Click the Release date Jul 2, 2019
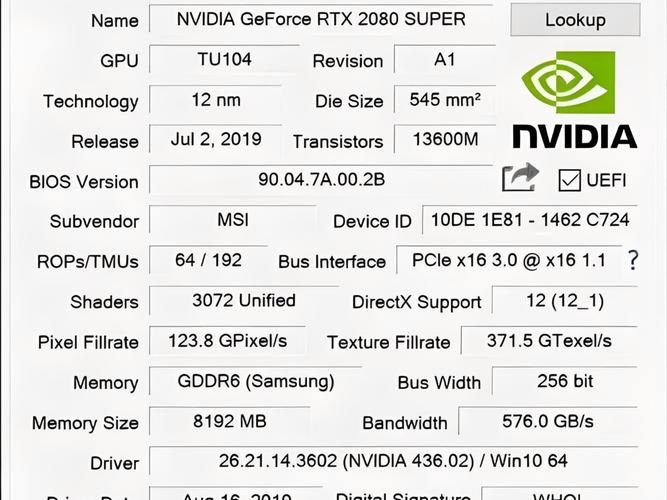Image resolution: width=667 pixels, height=500 pixels. [216, 139]
